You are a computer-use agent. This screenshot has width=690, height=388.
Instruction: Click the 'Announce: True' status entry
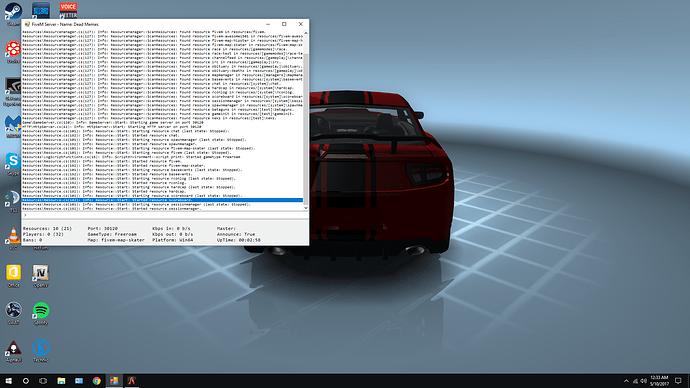point(236,234)
